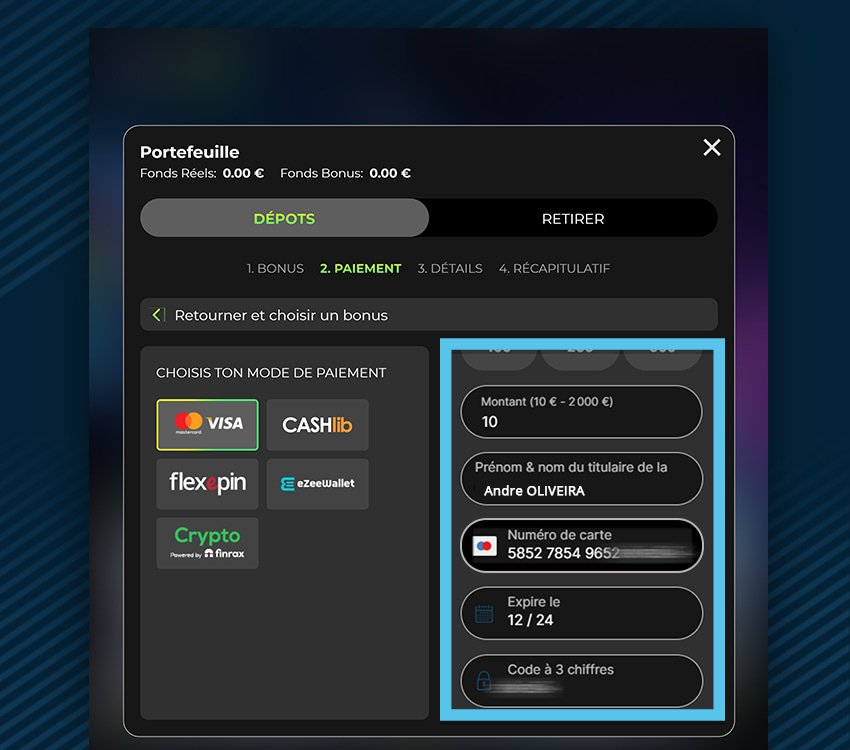
Task: Click Retourner et choisir un bonus
Action: (281, 315)
